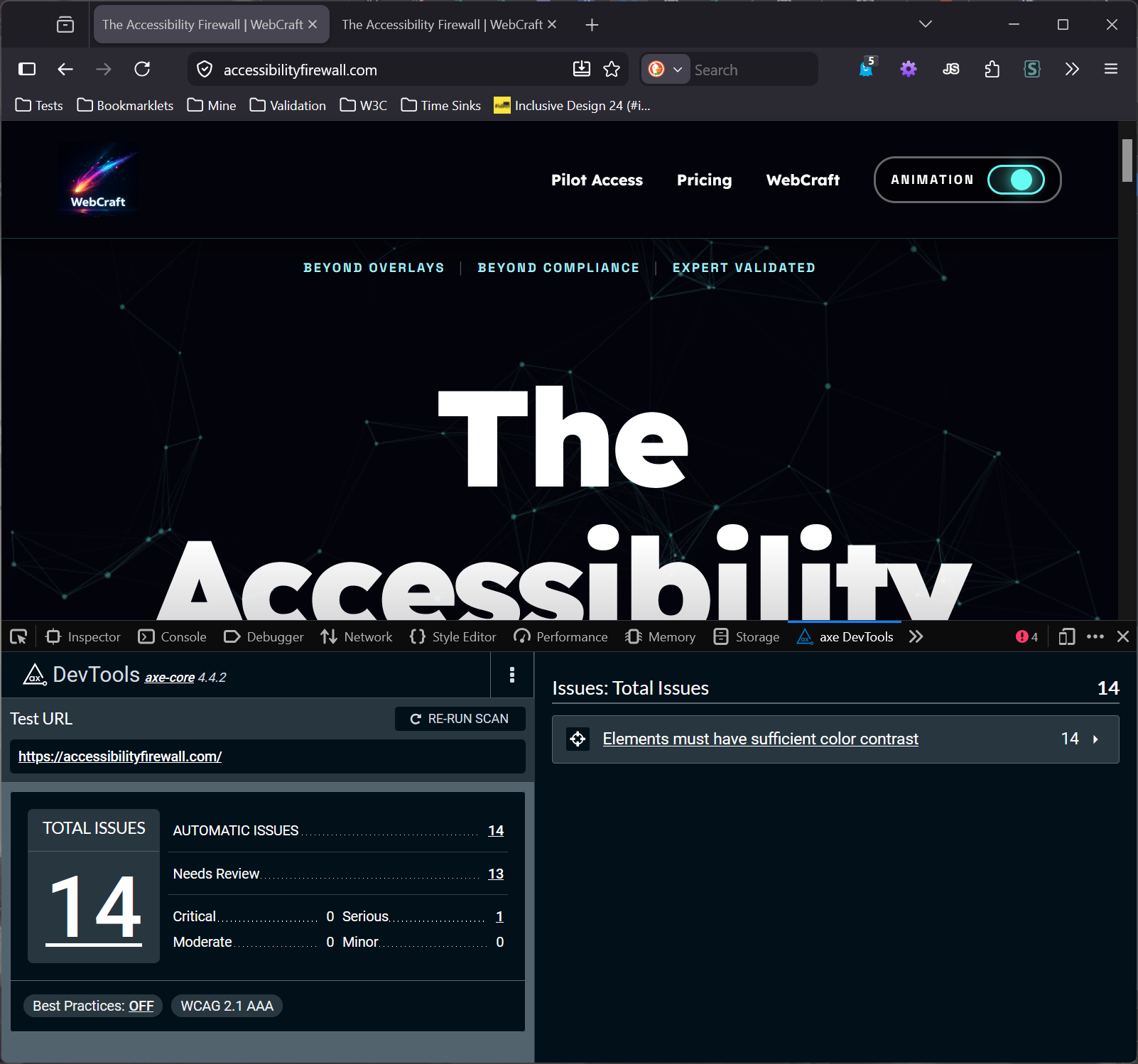Open Firefox View tab icon
Viewport: 1138px width, 1064px height.
[x=65, y=25]
